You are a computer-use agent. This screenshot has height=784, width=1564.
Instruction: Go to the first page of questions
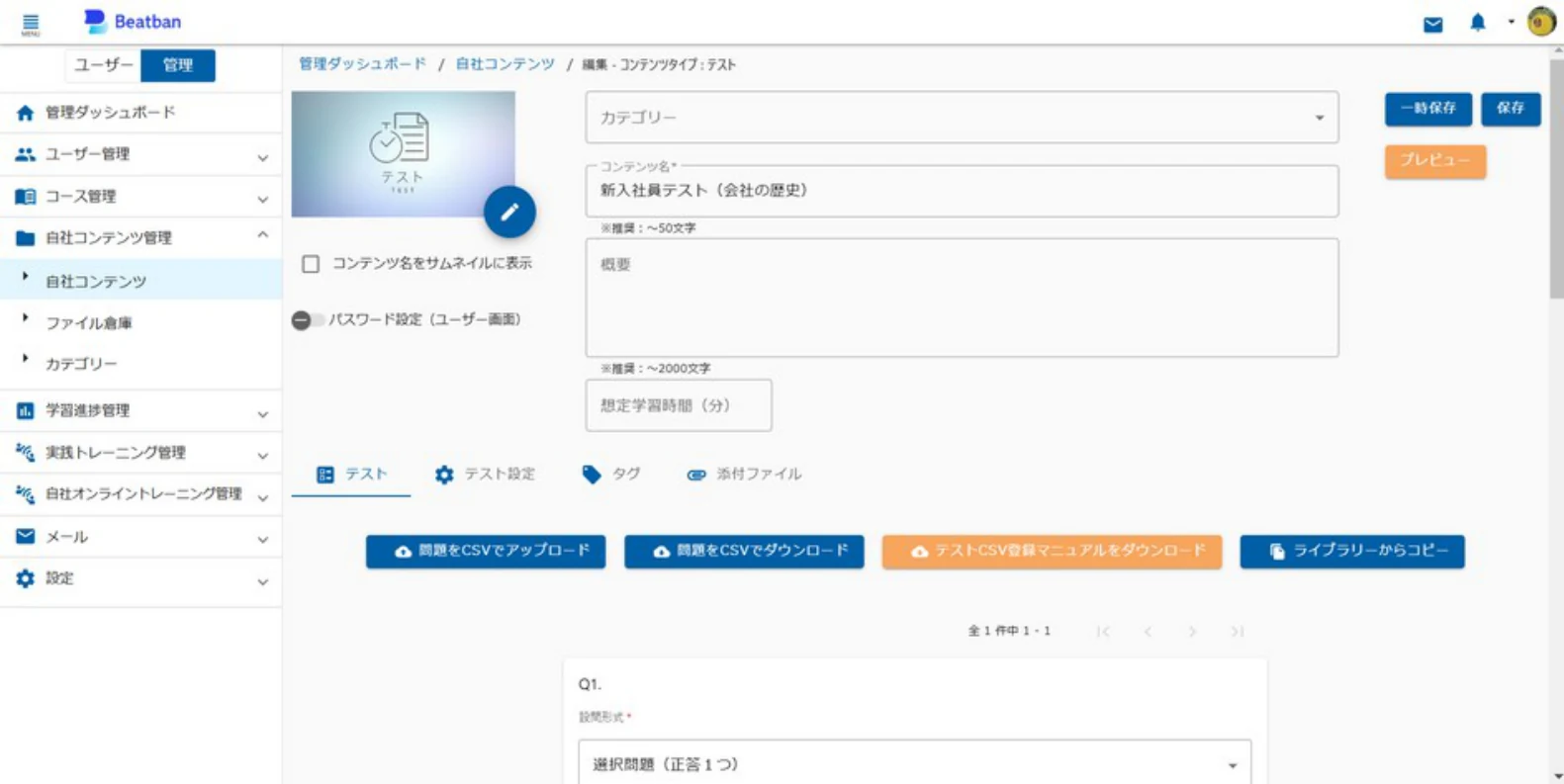click(x=1103, y=631)
